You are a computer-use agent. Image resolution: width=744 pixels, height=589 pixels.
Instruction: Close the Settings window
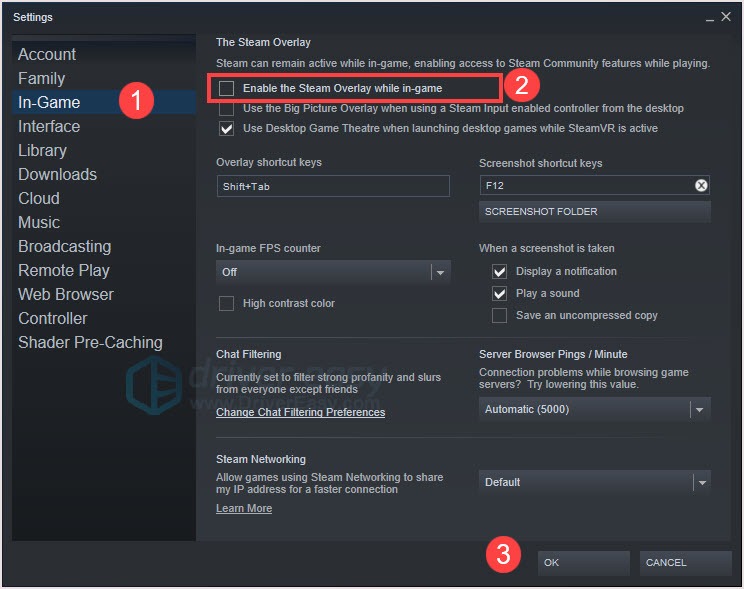[725, 17]
